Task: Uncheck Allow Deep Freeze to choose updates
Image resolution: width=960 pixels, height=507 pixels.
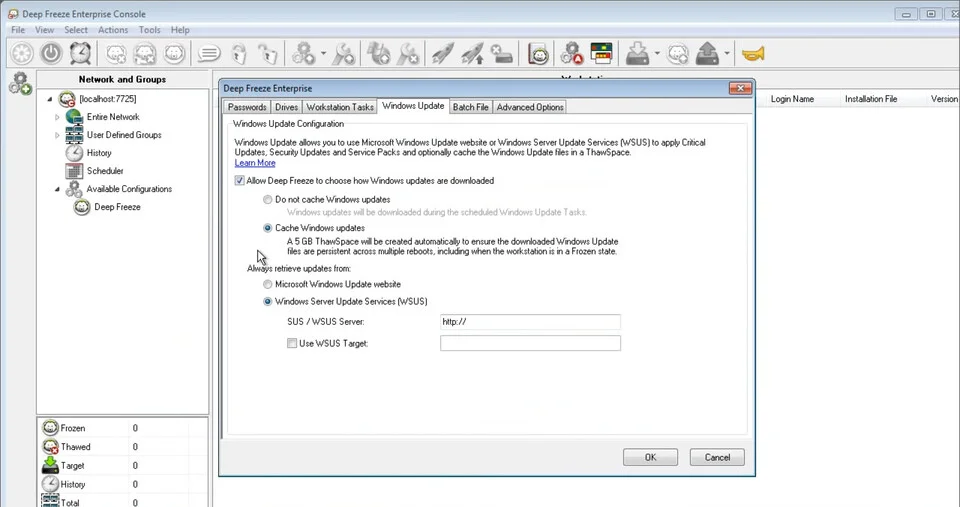Action: [239, 181]
